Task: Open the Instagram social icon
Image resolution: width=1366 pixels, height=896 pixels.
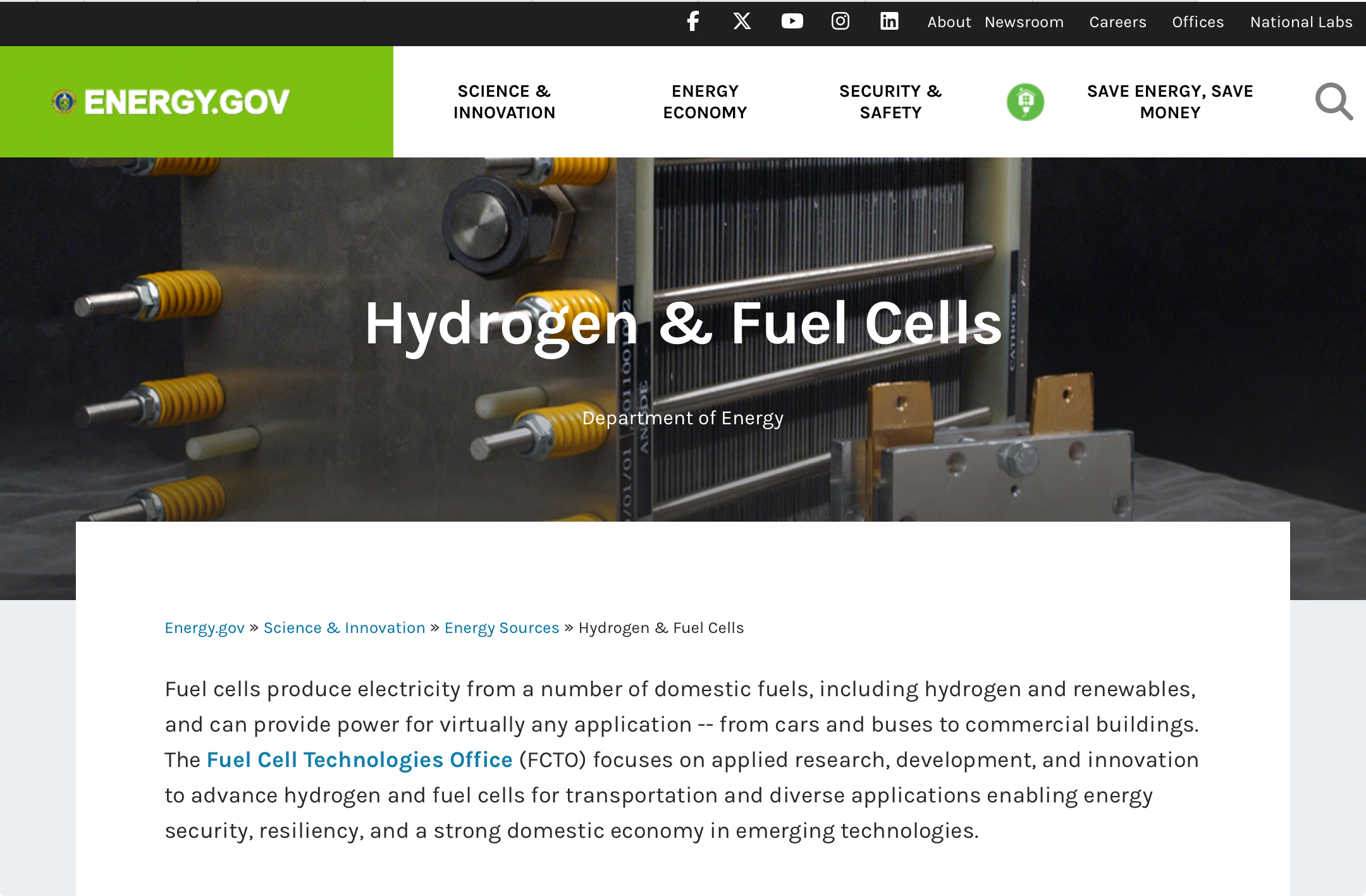Action: click(x=840, y=21)
